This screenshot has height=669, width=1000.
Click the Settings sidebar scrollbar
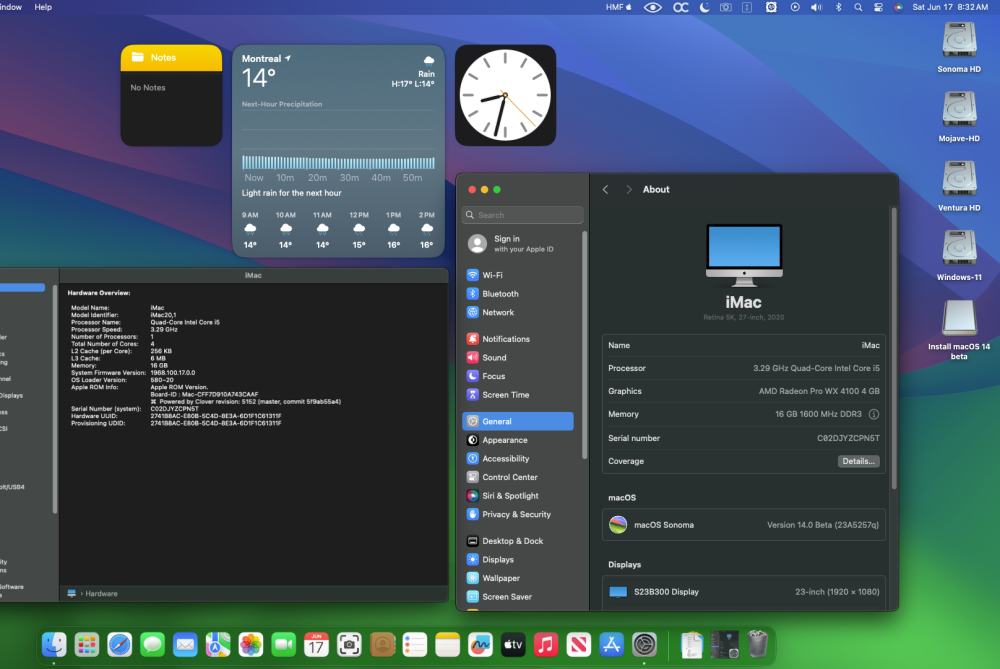pyautogui.click(x=584, y=344)
